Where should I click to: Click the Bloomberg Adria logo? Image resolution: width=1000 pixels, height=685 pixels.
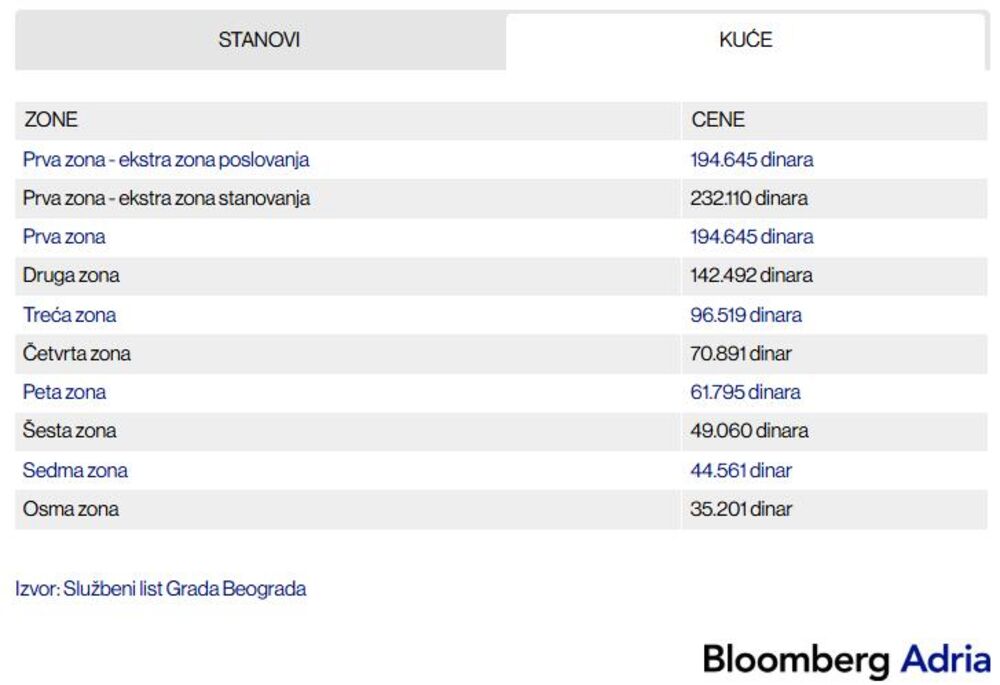pyautogui.click(x=846, y=660)
